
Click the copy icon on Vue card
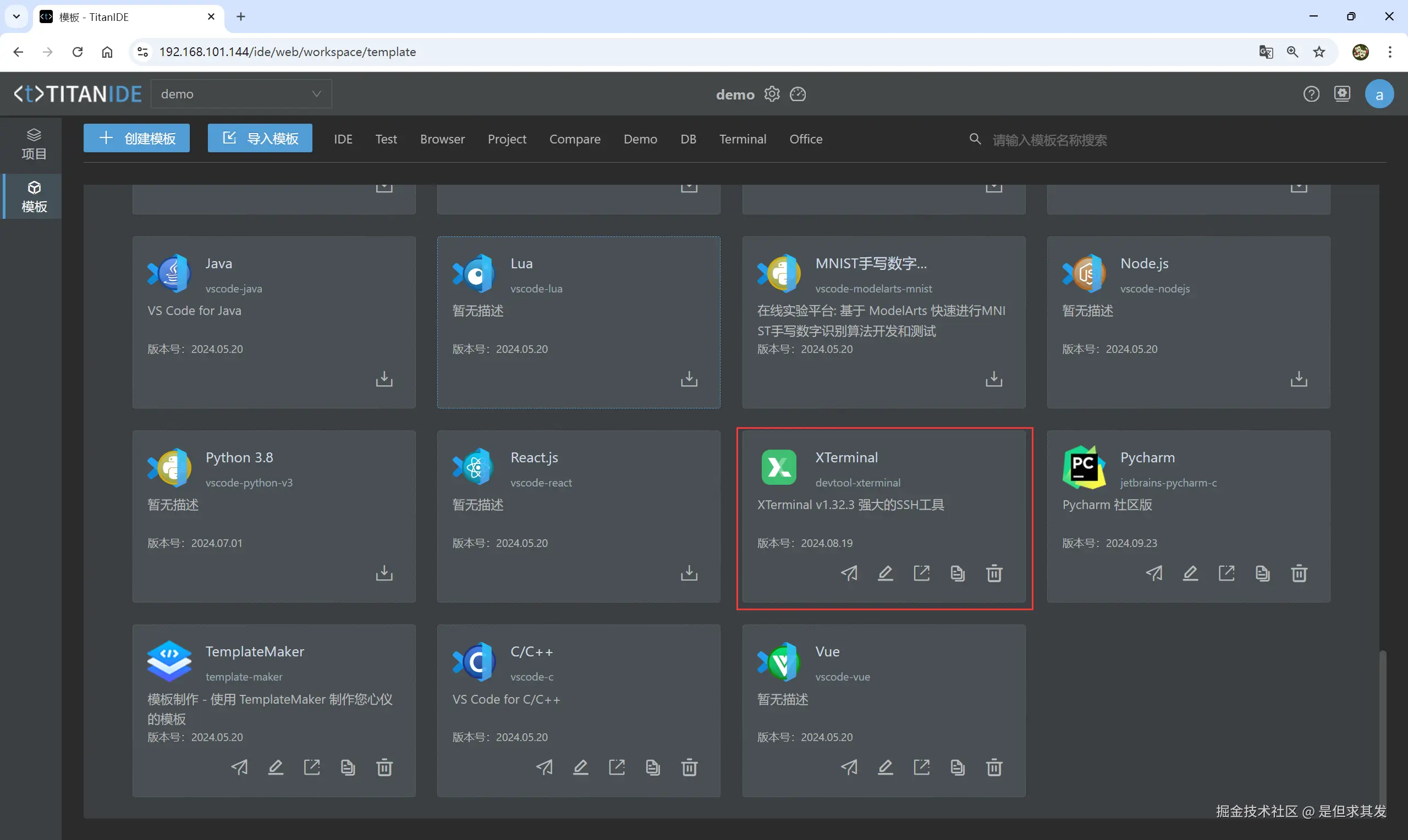point(958,767)
